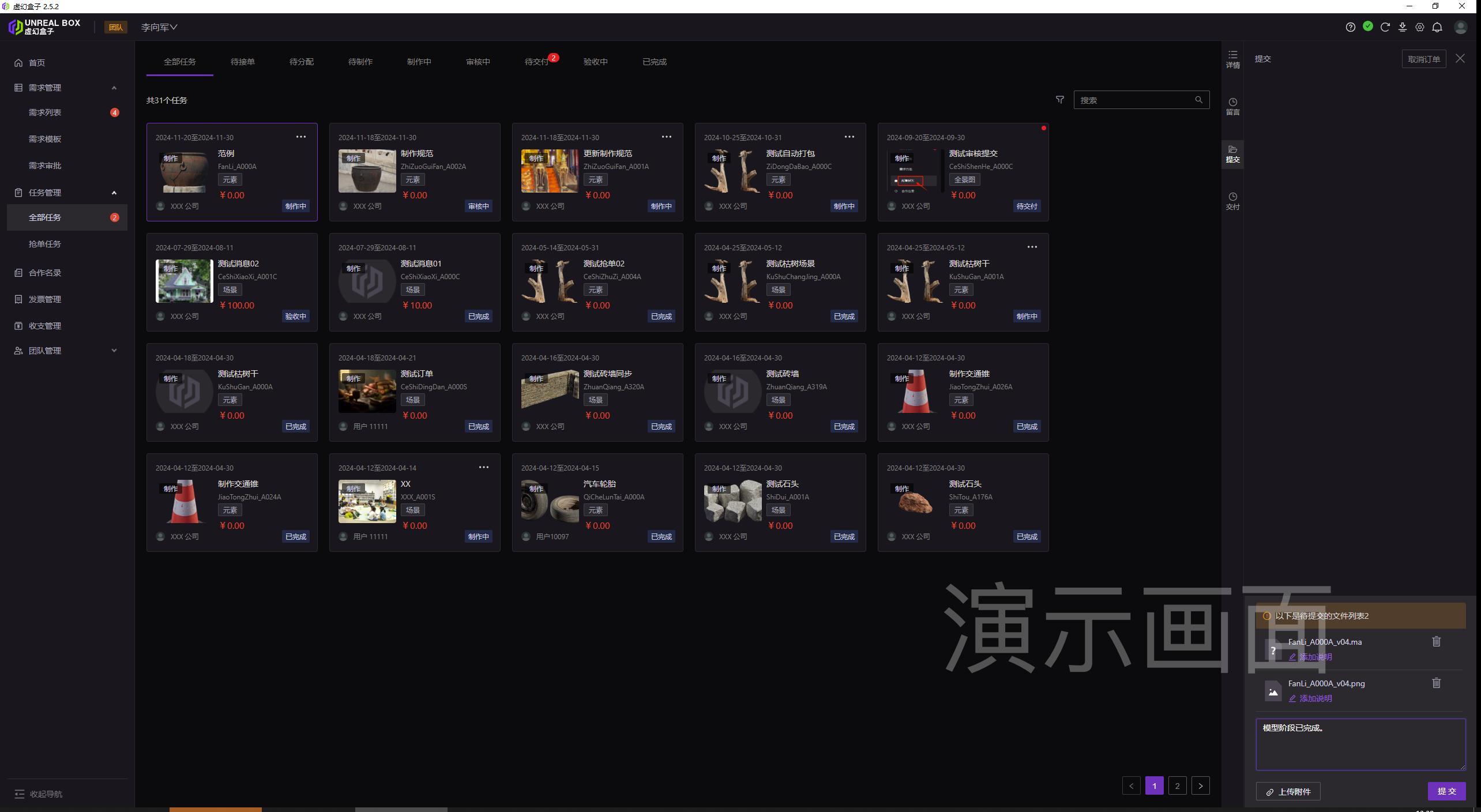Open notifications bell icon
Viewport: 1481px width, 812px height.
coord(1437,27)
